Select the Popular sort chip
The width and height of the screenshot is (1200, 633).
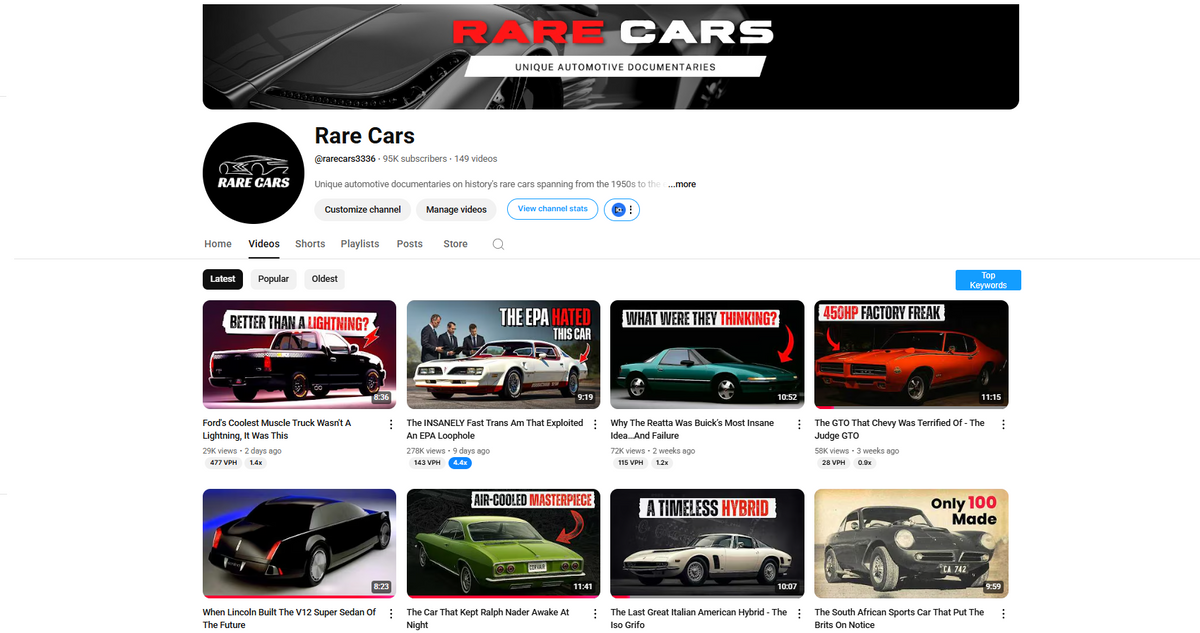point(273,279)
